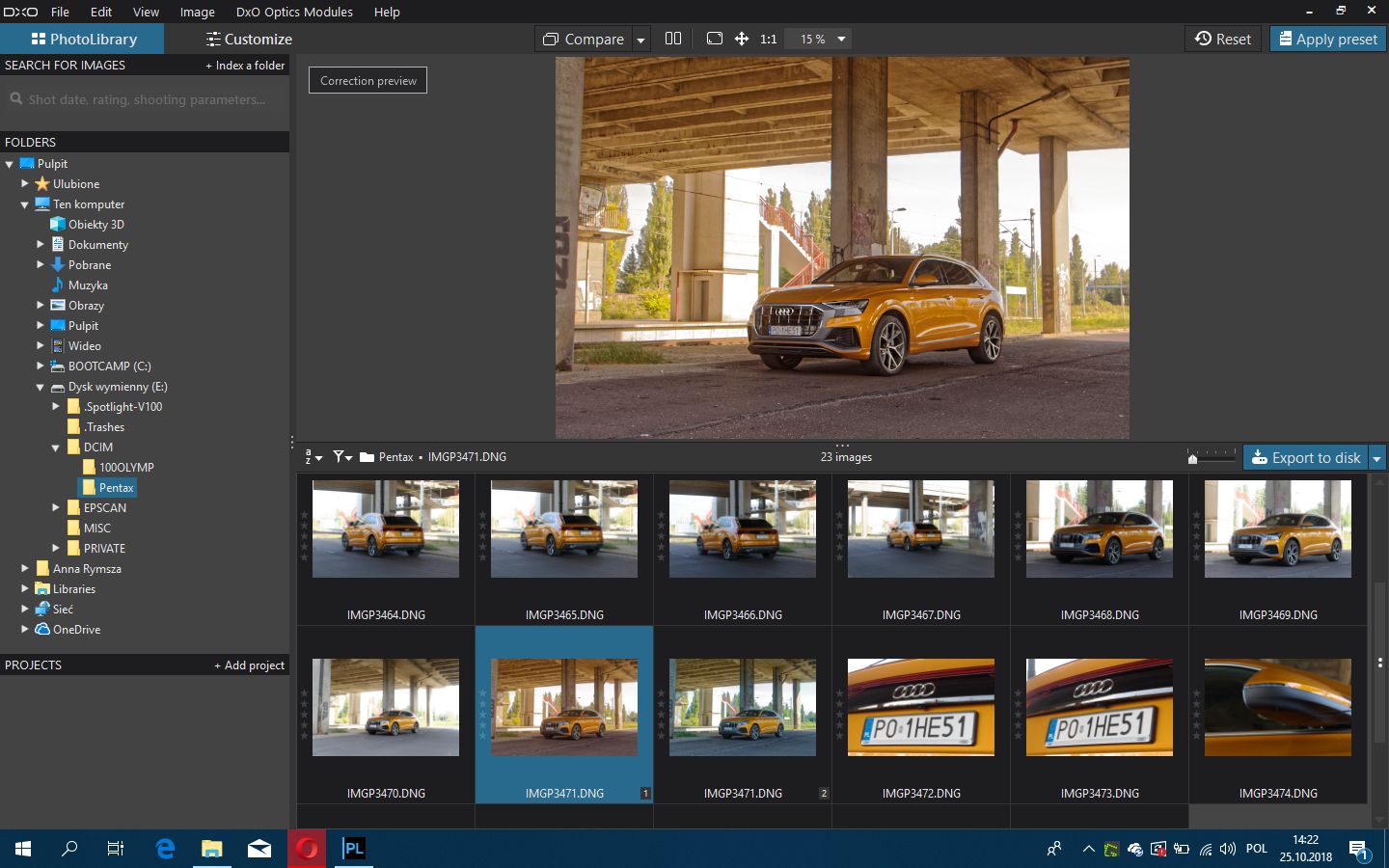Expand the Dokumenty folder
This screenshot has width=1389, height=868.
point(40,244)
